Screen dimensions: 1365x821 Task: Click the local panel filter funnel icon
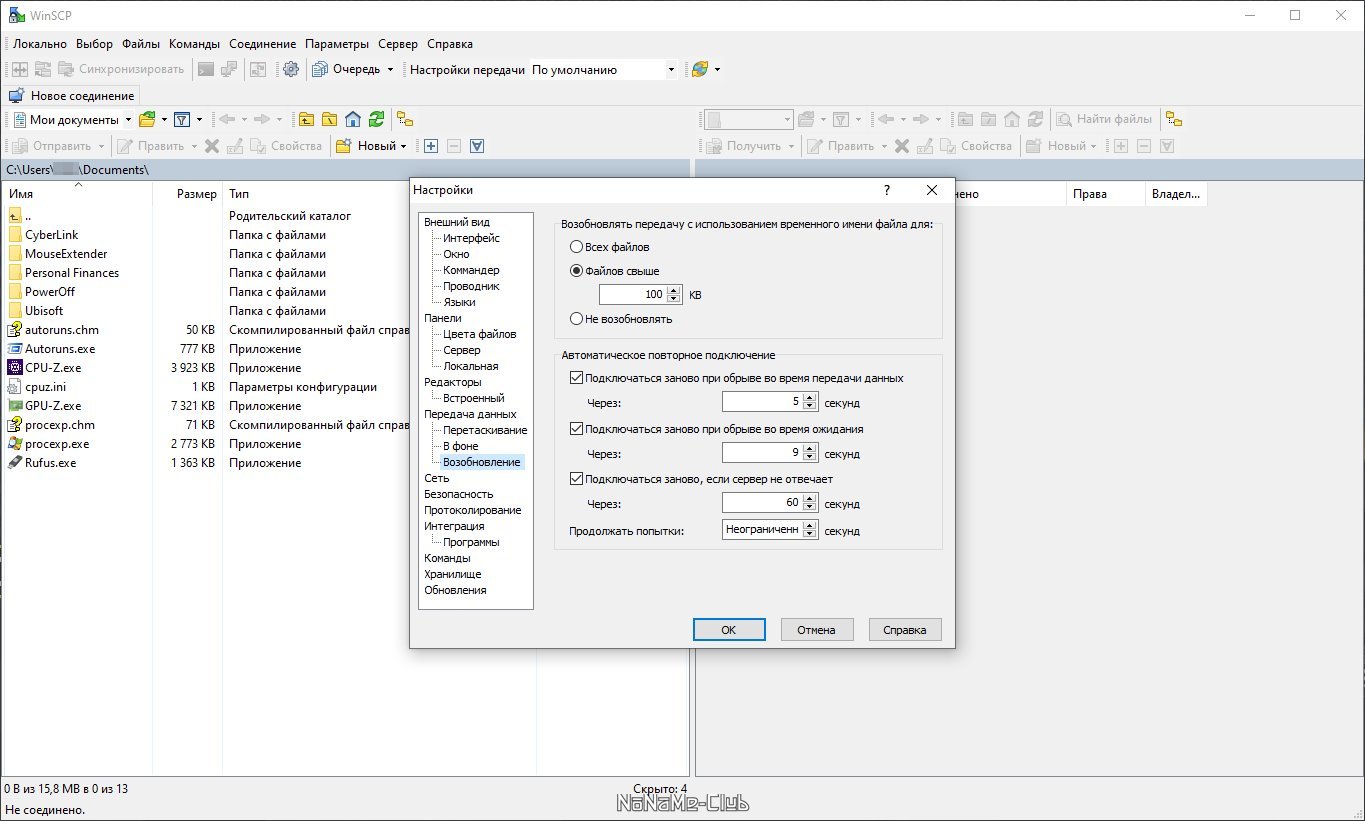[182, 119]
